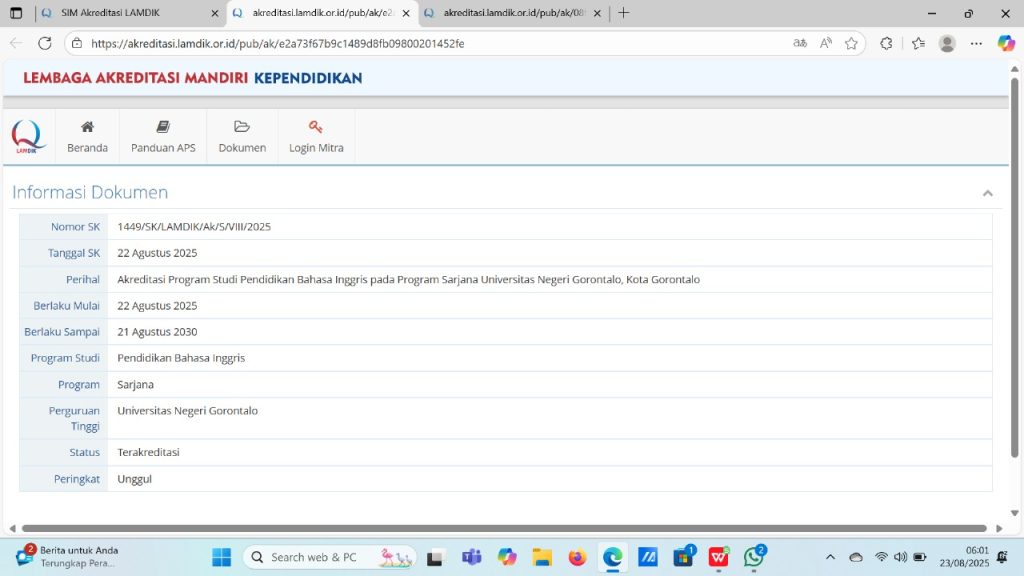
Task: Click the address bar URL field
Action: tap(431, 44)
